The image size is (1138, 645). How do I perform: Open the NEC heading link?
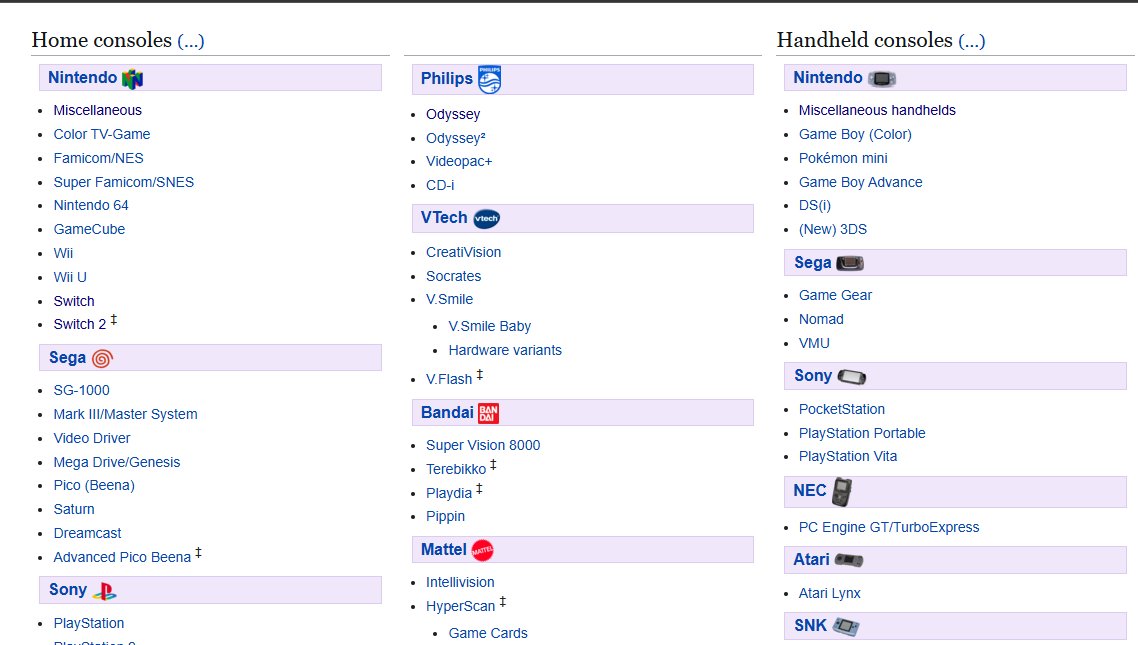pos(810,491)
